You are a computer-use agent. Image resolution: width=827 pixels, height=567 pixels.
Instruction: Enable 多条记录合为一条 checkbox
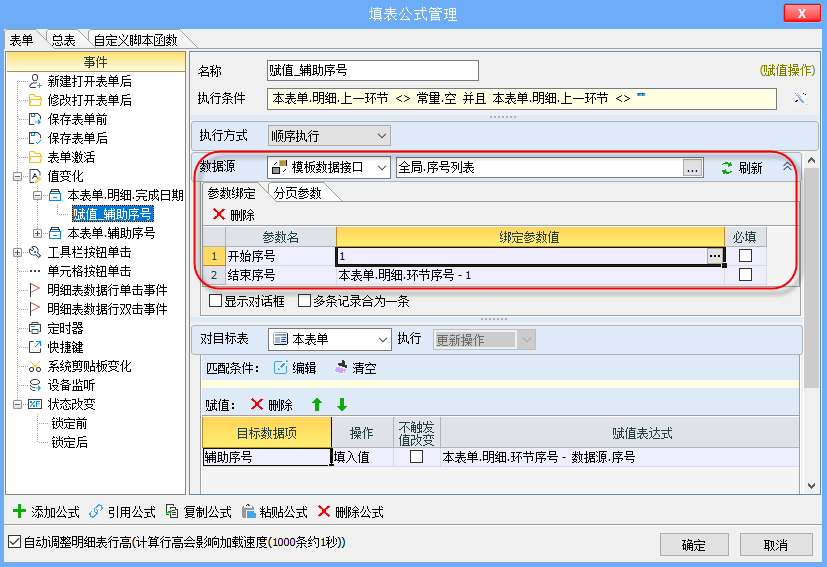304,301
